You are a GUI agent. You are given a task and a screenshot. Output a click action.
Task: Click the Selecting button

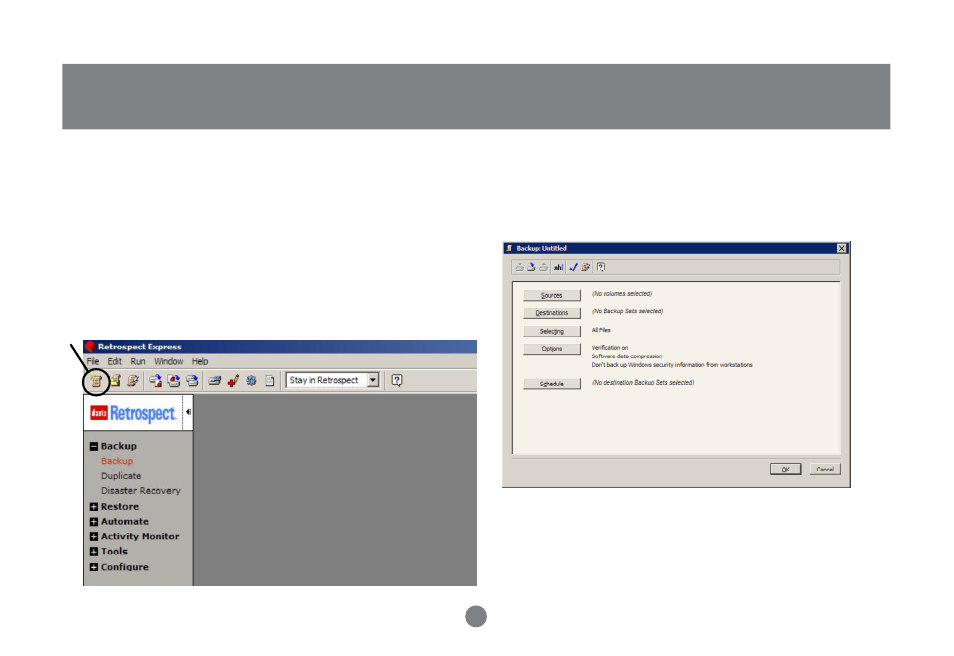point(552,331)
